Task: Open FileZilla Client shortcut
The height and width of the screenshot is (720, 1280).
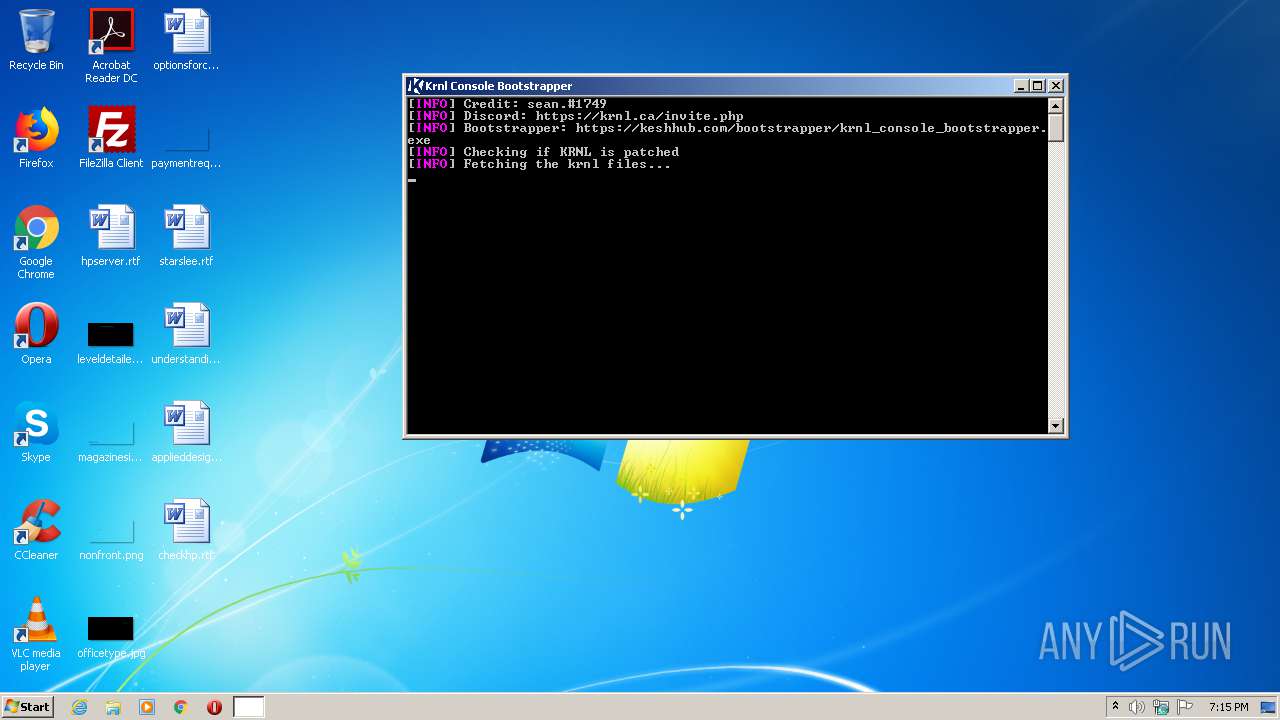Action: pyautogui.click(x=111, y=138)
